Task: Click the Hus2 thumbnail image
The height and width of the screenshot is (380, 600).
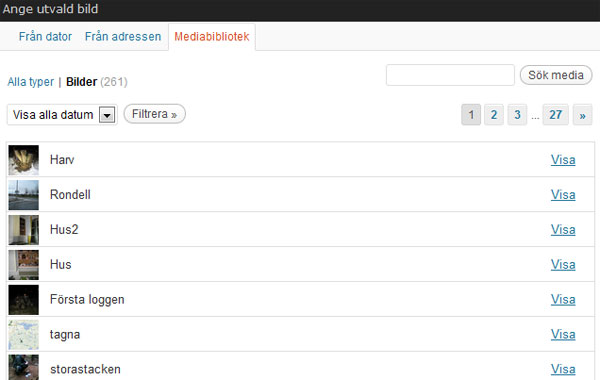Action: tap(24, 230)
